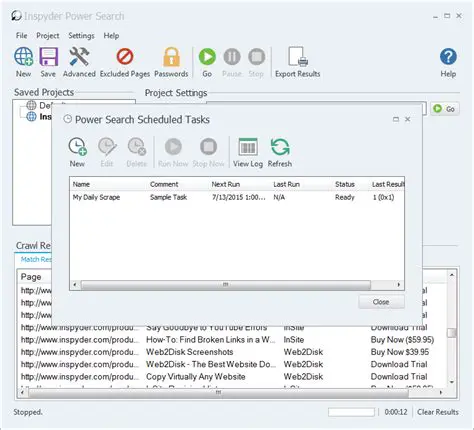Click the Stop toolbar icon
This screenshot has height=430, width=474.
pos(256,56)
